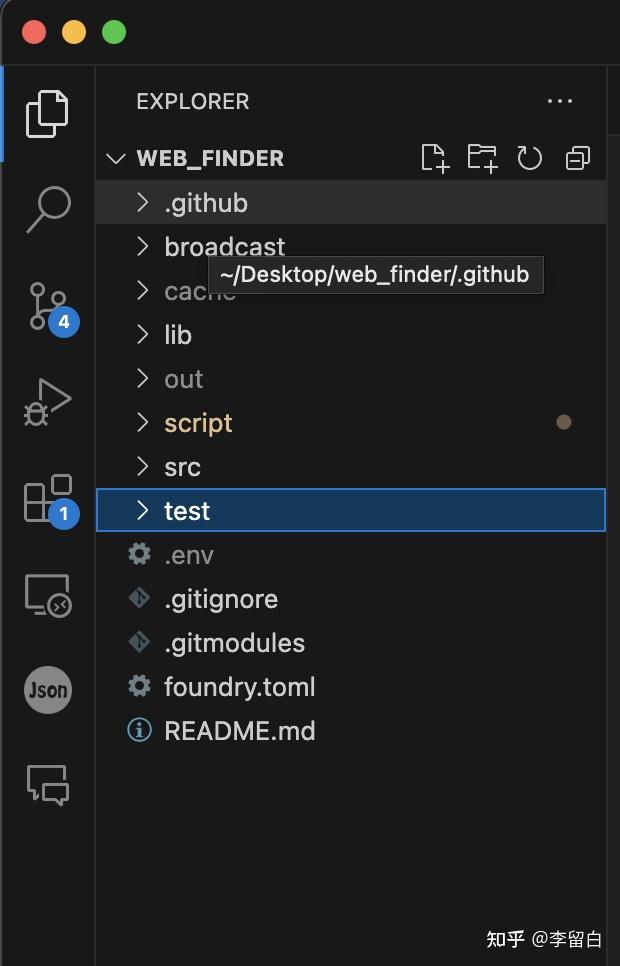Open the Run and Debug view
Viewport: 620px width, 966px height.
(47, 402)
